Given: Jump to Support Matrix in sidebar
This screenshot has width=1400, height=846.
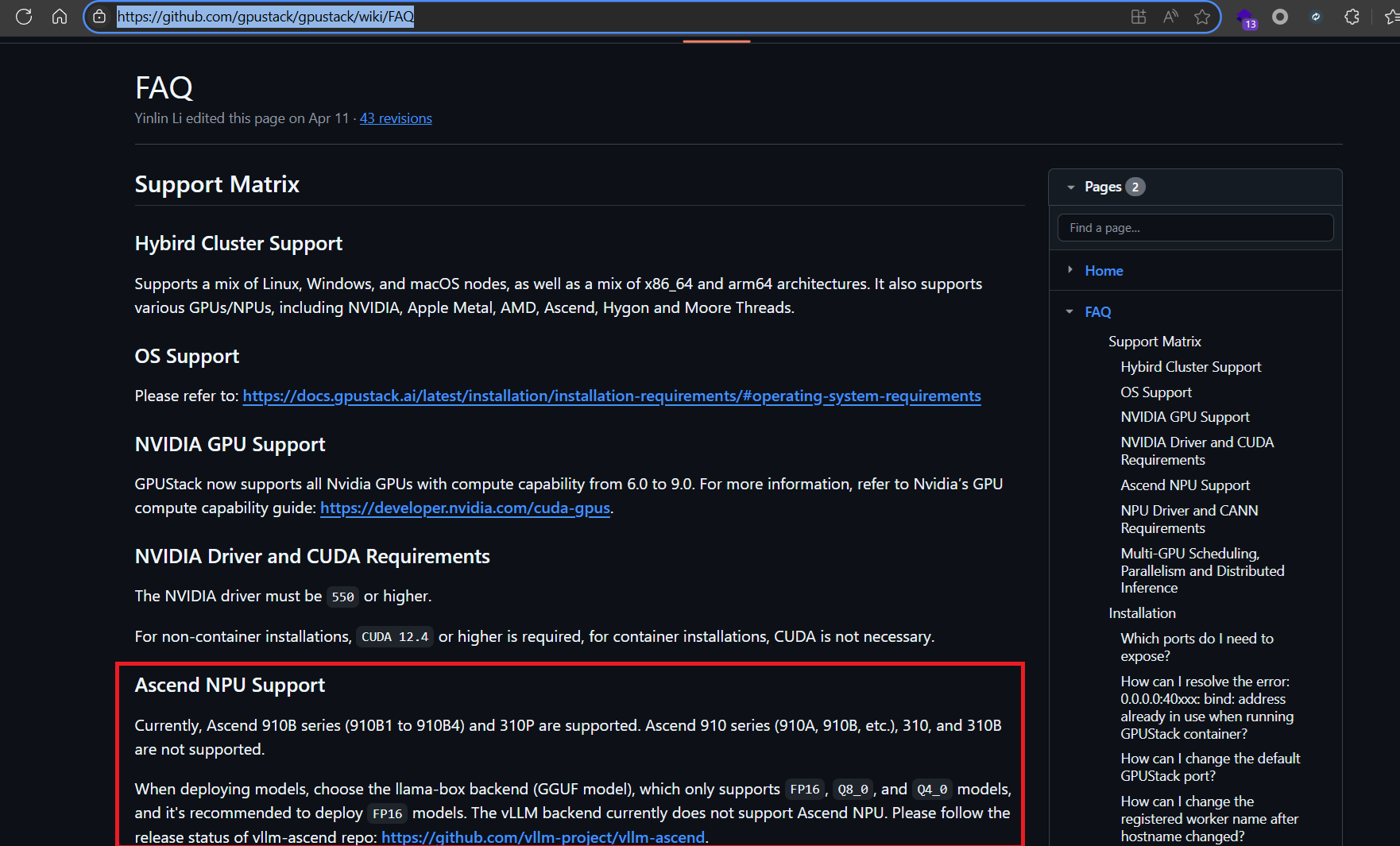Looking at the screenshot, I should pyautogui.click(x=1154, y=342).
